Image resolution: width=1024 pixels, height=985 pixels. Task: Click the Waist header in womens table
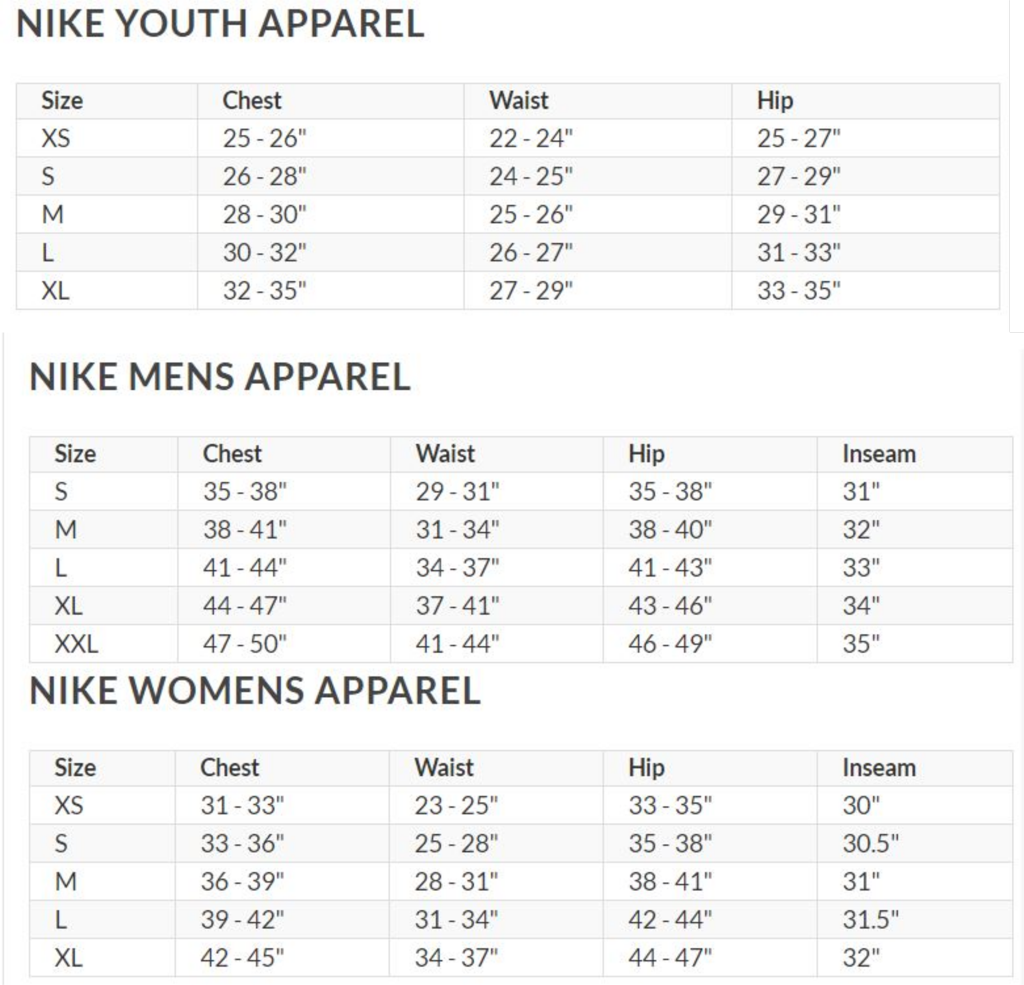(444, 768)
